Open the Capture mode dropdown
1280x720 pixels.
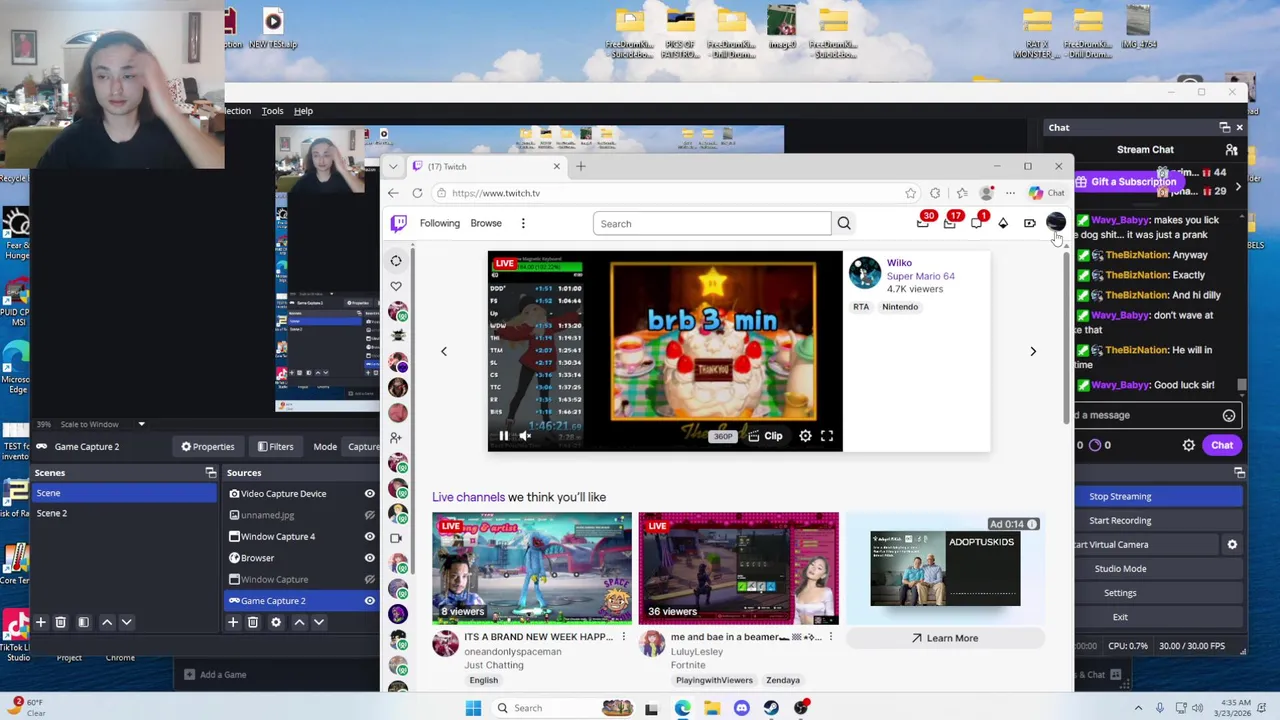pos(363,447)
